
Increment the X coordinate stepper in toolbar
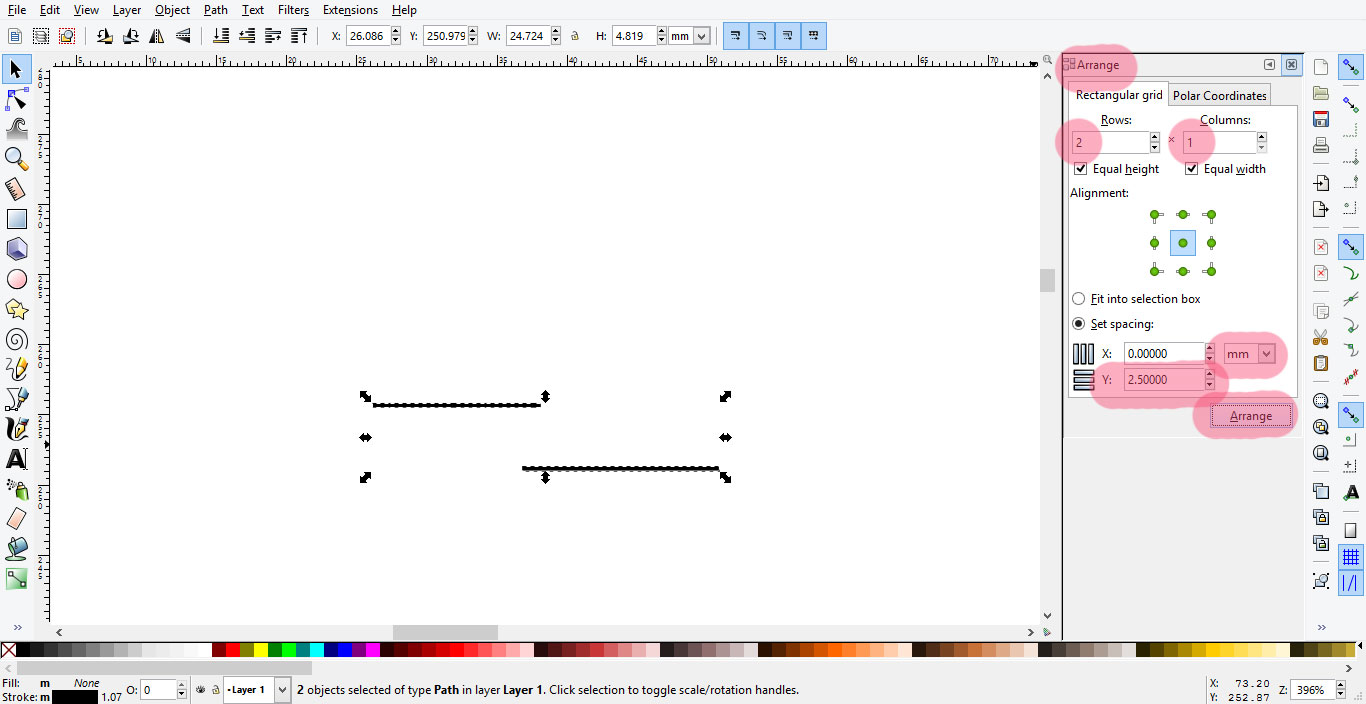pos(396,31)
